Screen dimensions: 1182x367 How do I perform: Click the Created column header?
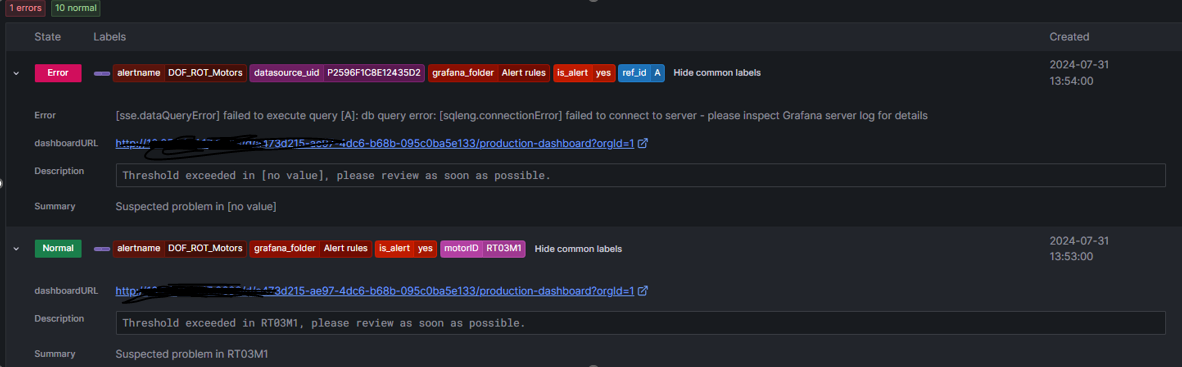click(x=1069, y=37)
